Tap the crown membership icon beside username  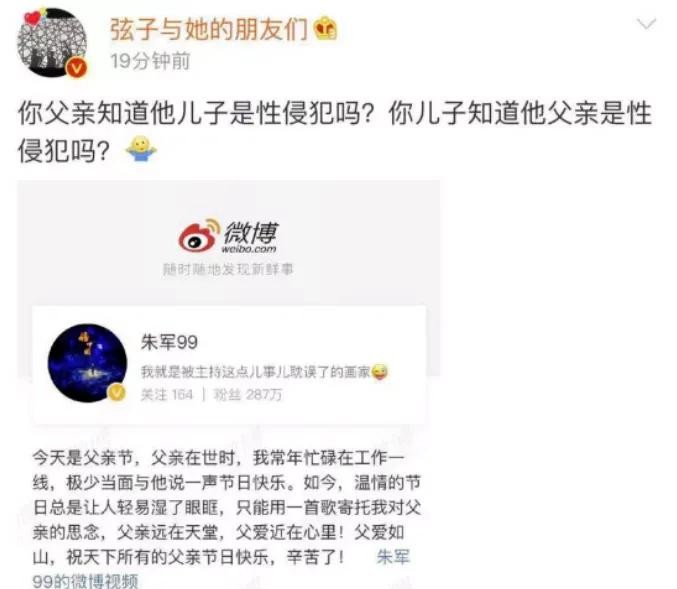coord(325,29)
